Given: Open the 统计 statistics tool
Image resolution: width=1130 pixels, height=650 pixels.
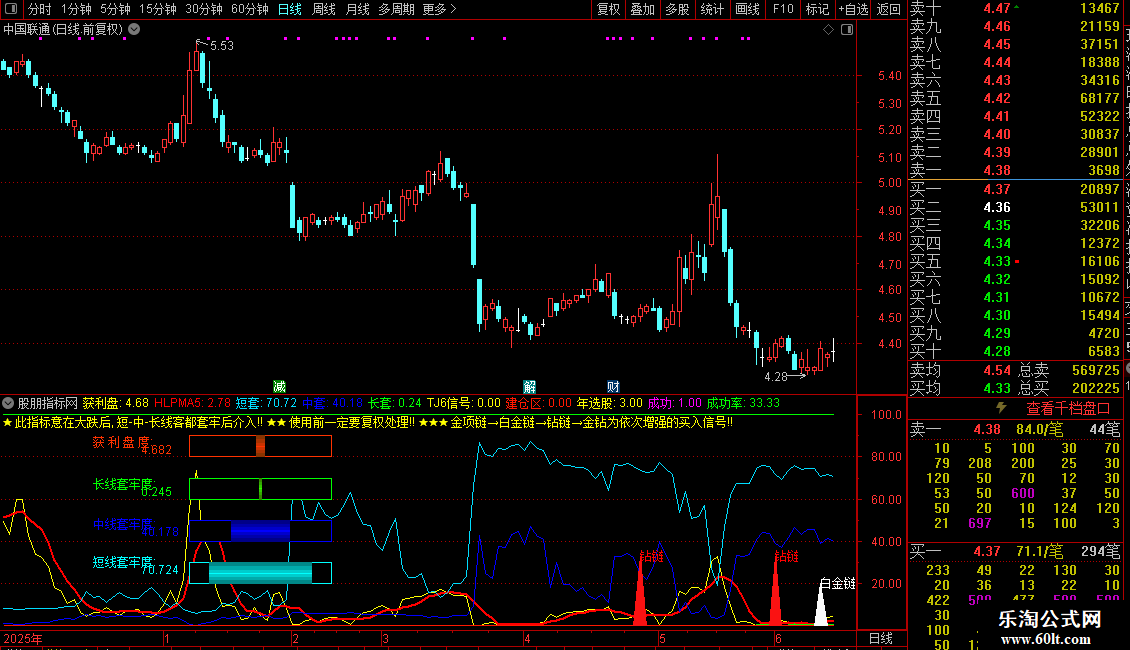Looking at the screenshot, I should [x=712, y=9].
